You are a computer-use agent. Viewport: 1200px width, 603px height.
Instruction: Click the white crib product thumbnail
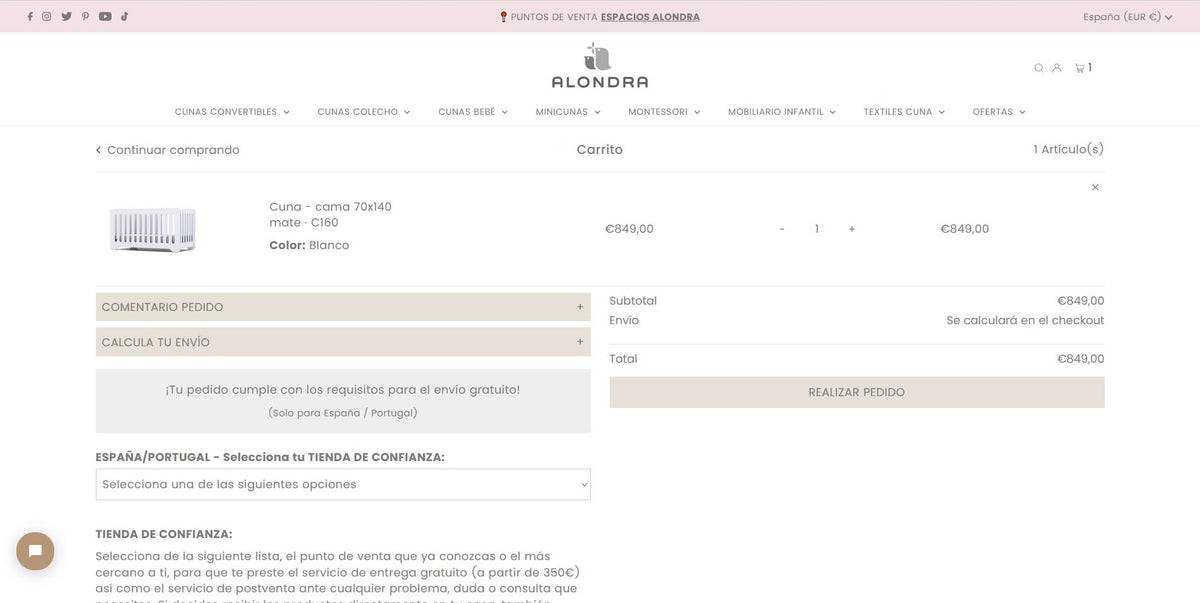[x=153, y=229]
